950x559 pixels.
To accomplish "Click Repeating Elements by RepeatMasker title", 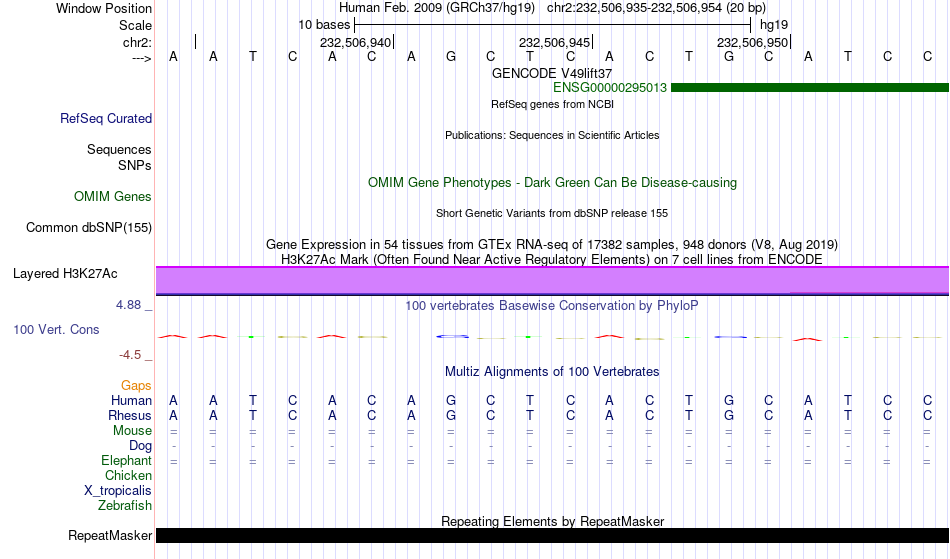I will pyautogui.click(x=553, y=521).
